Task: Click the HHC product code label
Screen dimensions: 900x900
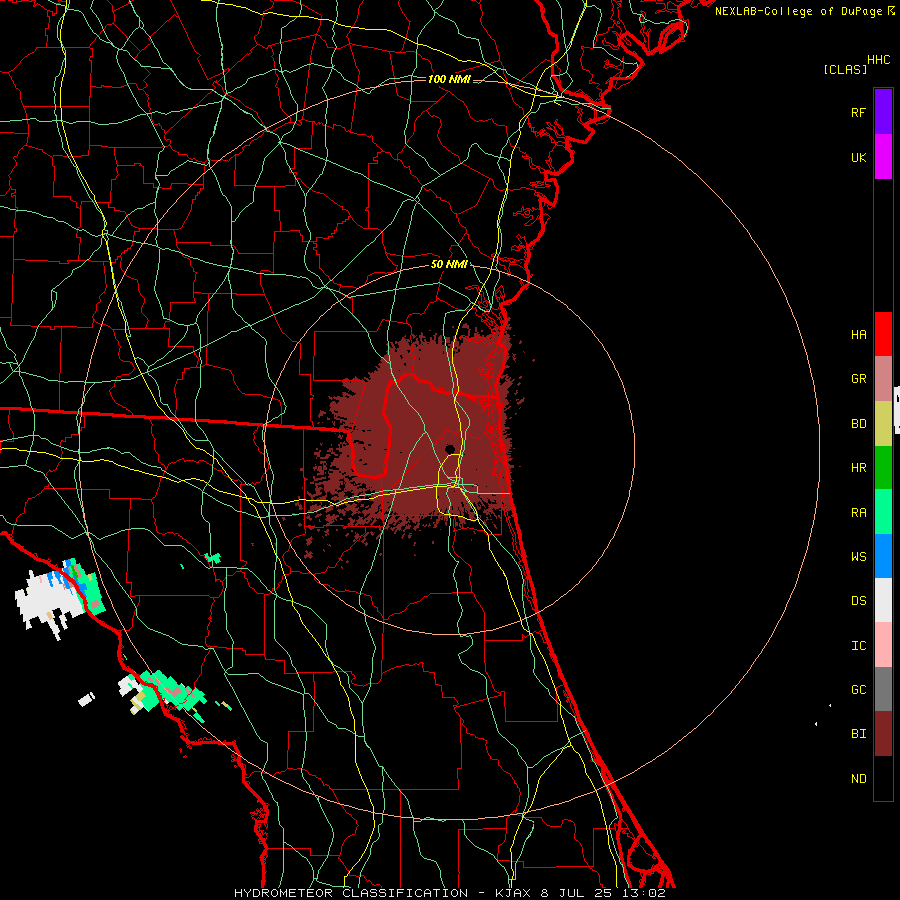Action: click(x=878, y=60)
